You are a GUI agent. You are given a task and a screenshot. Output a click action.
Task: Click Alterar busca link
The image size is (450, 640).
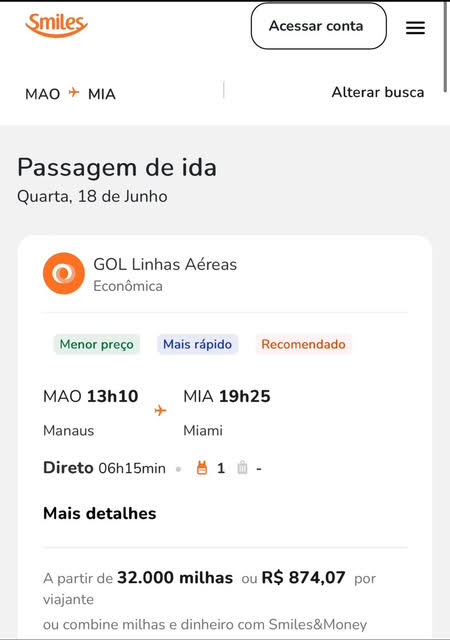tap(378, 92)
